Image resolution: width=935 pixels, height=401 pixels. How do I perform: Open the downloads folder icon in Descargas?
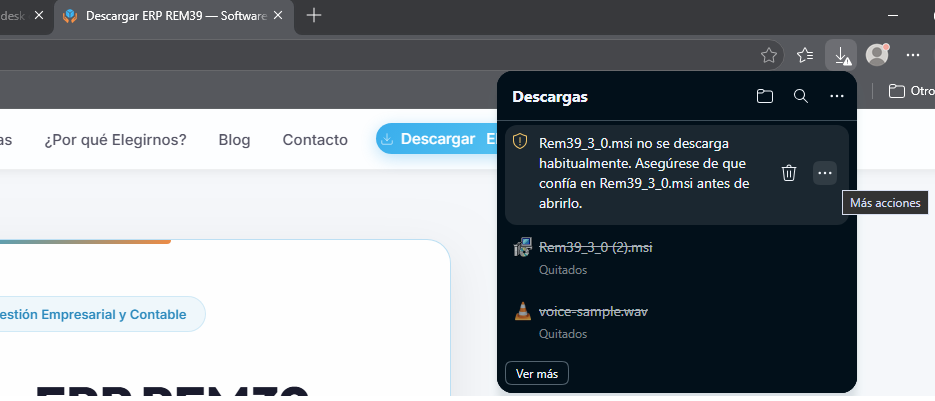coord(764,96)
